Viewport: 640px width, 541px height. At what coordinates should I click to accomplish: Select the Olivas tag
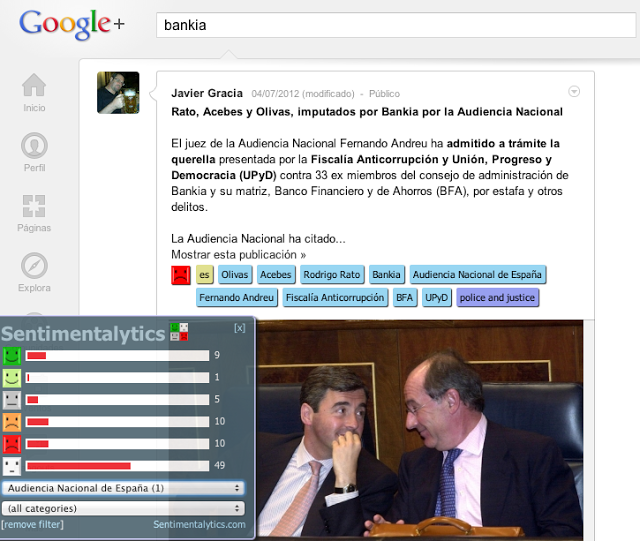click(x=235, y=275)
